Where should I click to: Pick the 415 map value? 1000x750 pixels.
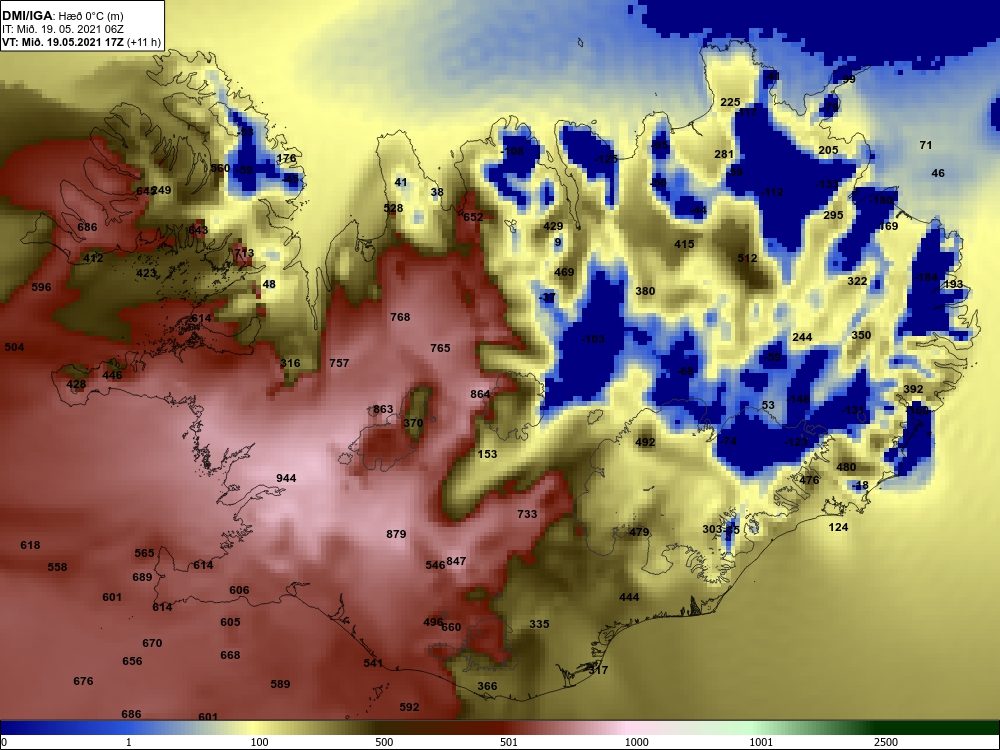point(684,244)
